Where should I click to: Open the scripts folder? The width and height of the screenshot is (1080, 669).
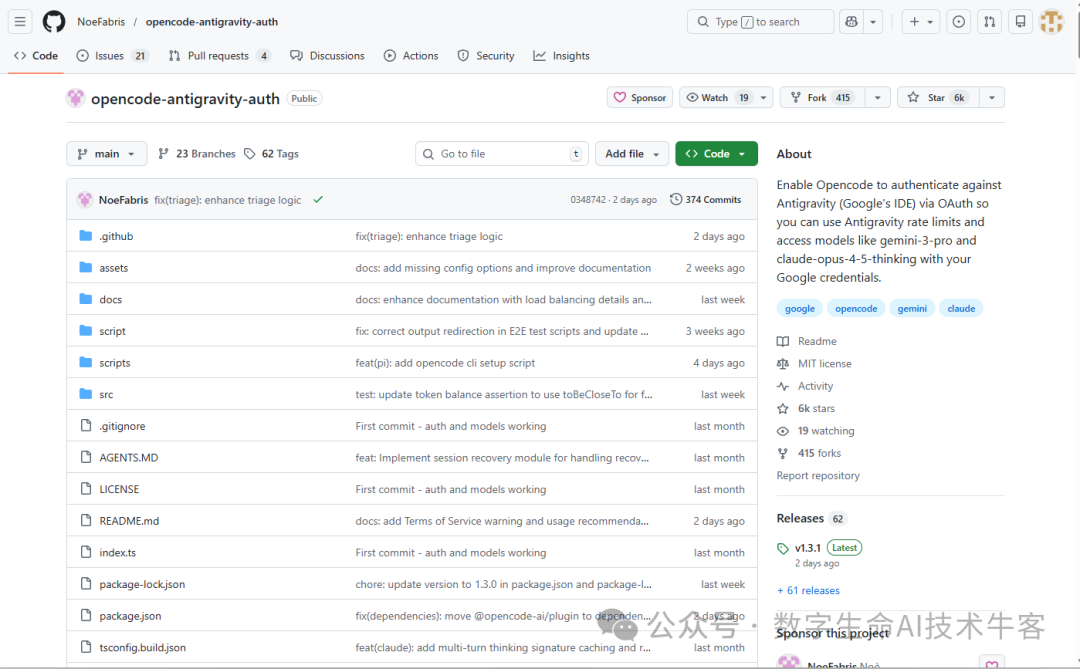pos(114,363)
